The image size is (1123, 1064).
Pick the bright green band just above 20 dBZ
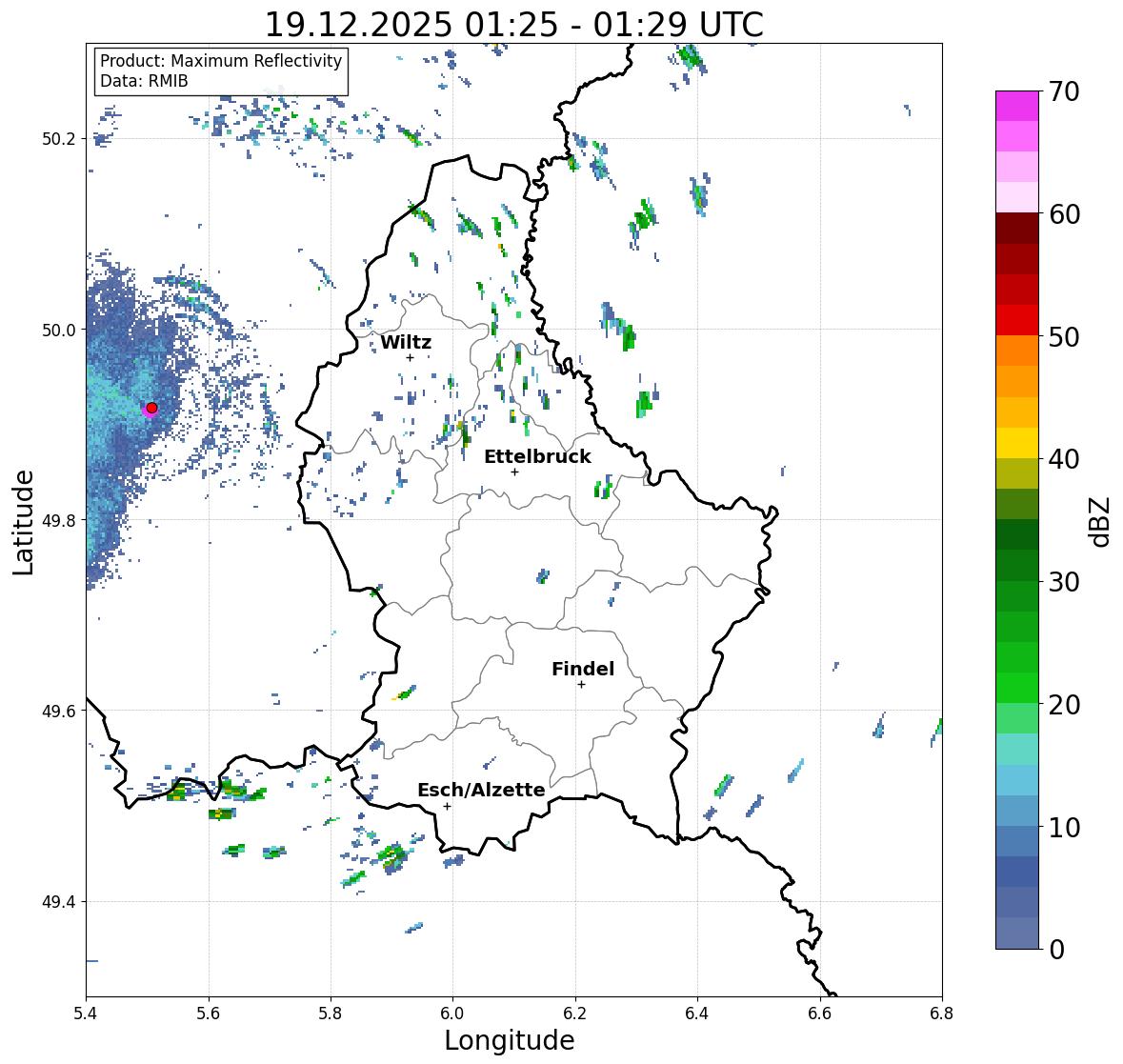[1017, 688]
